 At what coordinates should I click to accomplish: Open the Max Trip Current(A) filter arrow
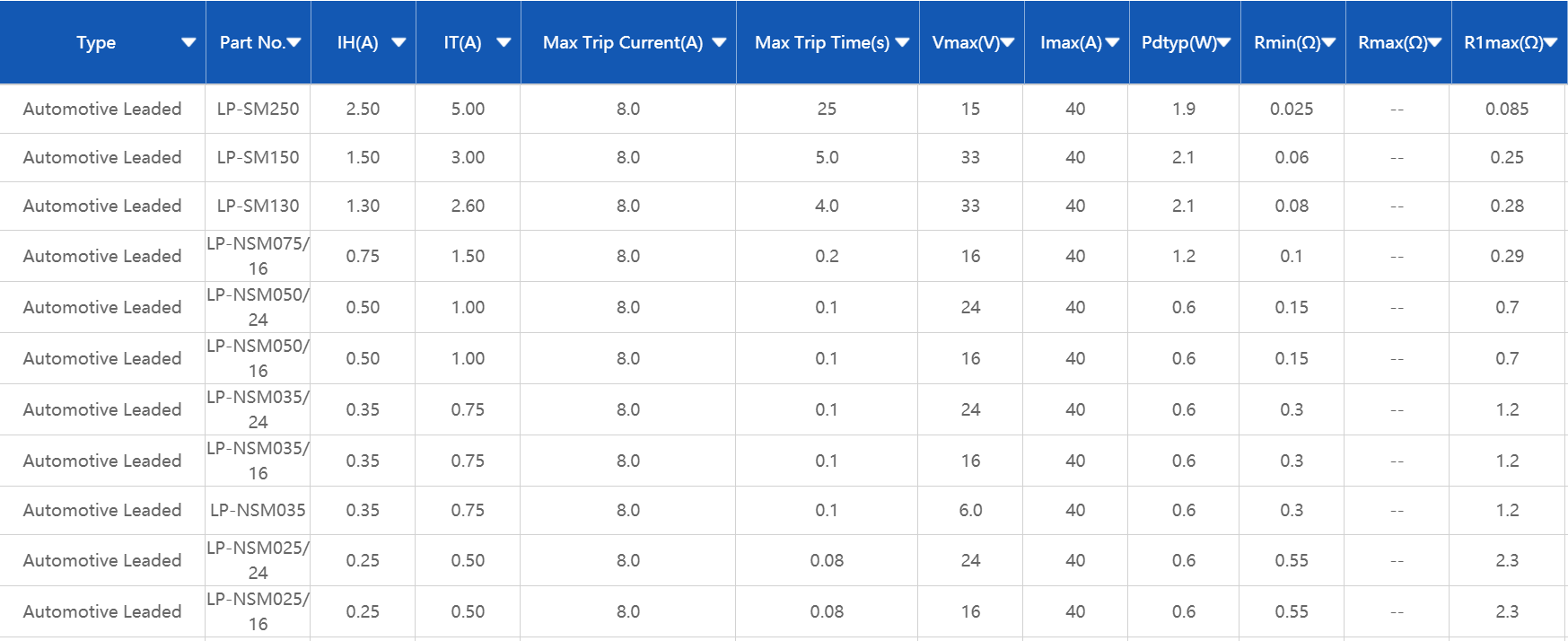[x=719, y=42]
